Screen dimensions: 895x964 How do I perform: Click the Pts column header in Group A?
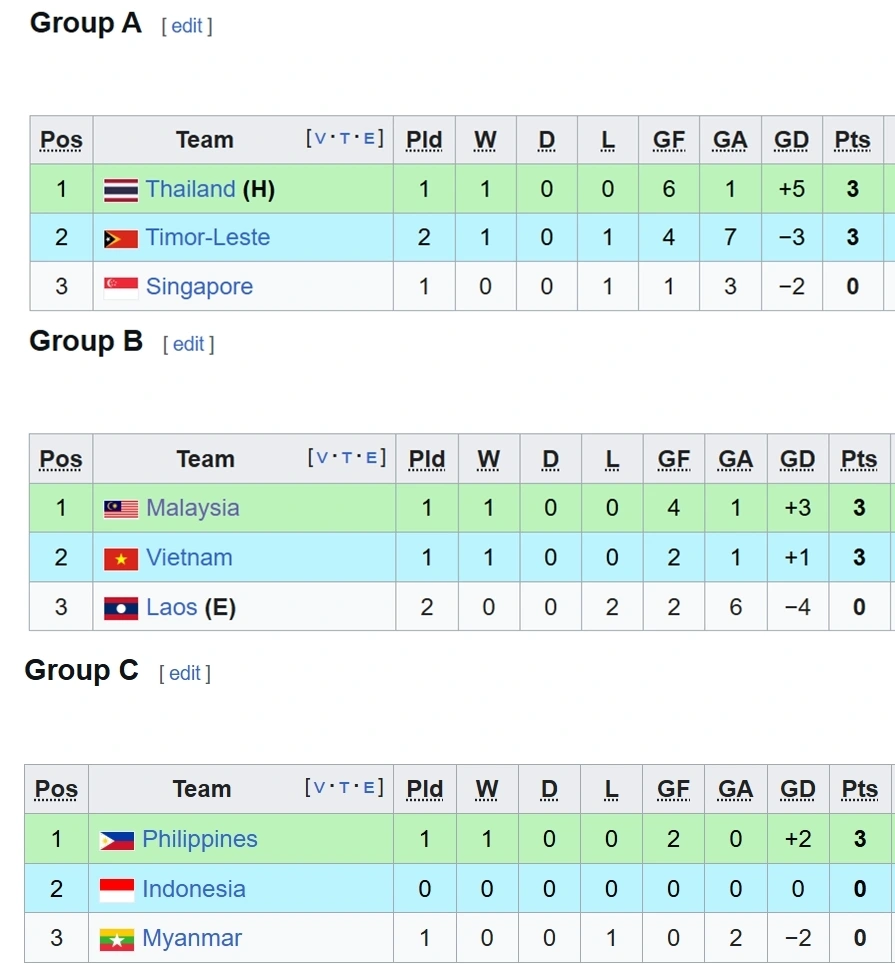tap(852, 140)
